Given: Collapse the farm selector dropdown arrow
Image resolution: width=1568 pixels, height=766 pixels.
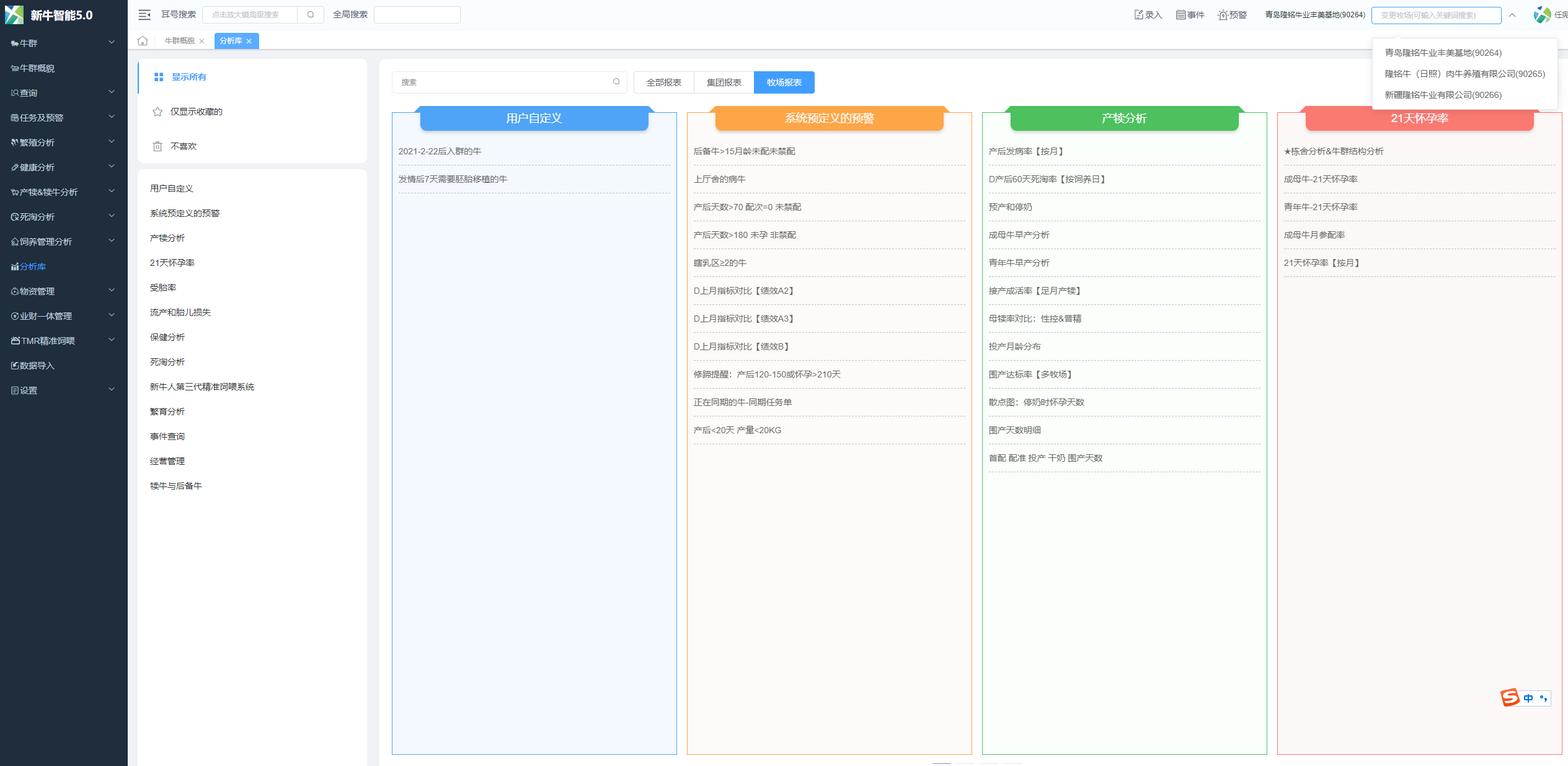Looking at the screenshot, I should (1512, 15).
